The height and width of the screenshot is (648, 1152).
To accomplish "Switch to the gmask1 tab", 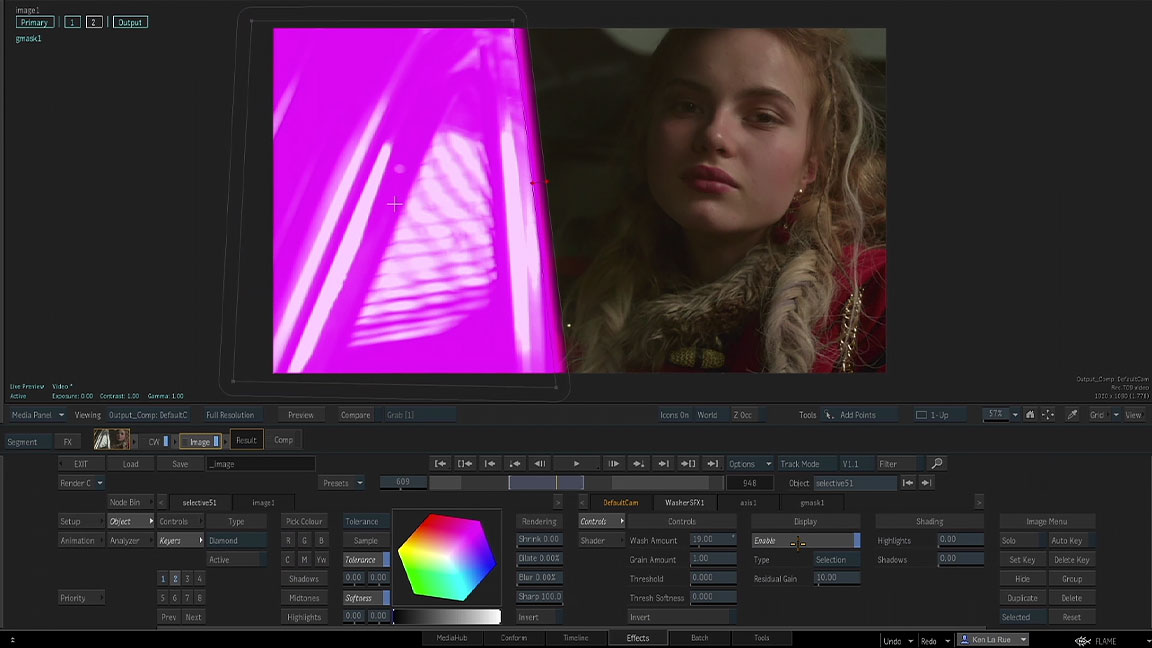I will click(x=812, y=503).
